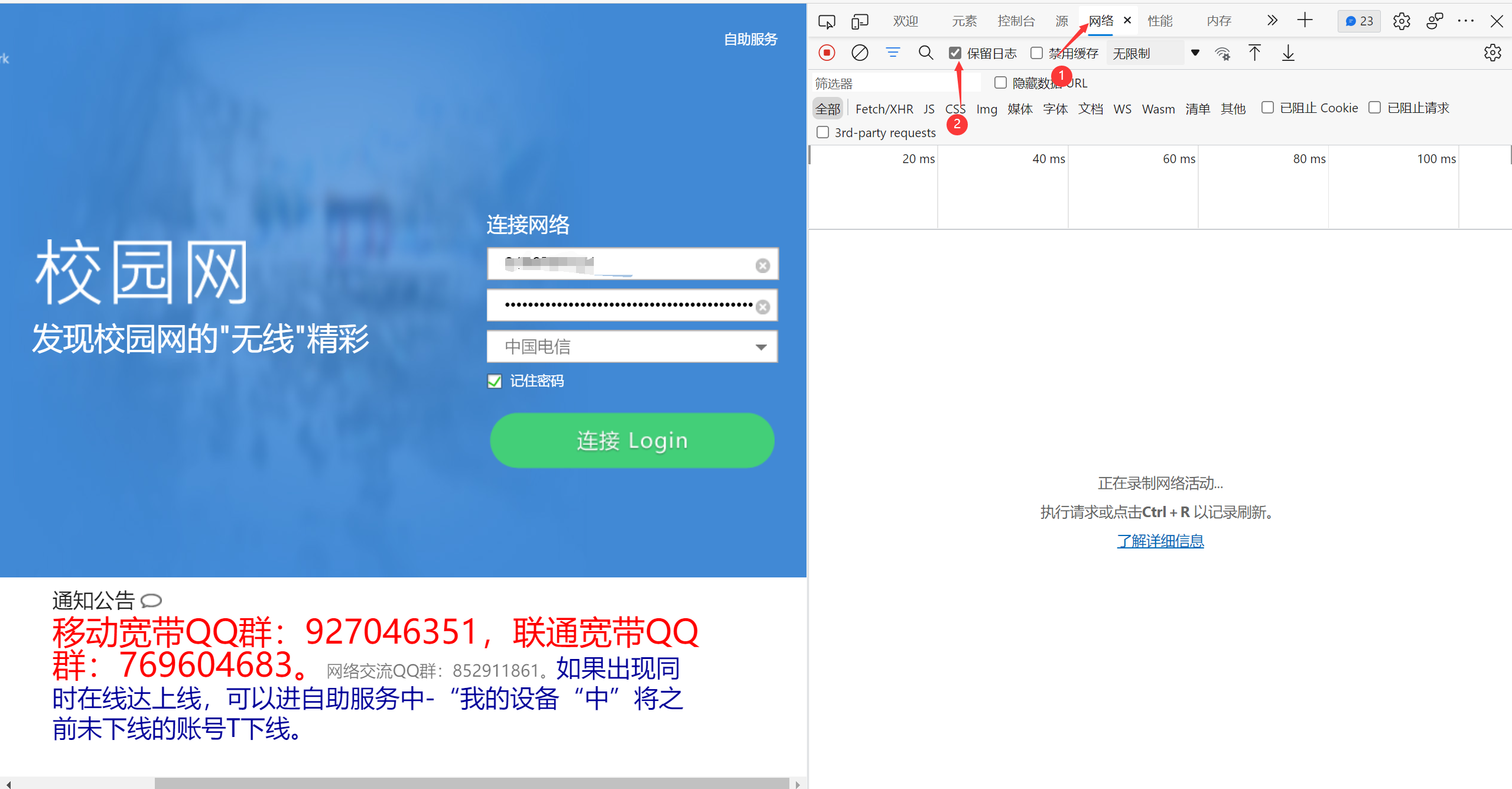This screenshot has height=789, width=1512.
Task: Clear the network log
Action: (x=860, y=53)
